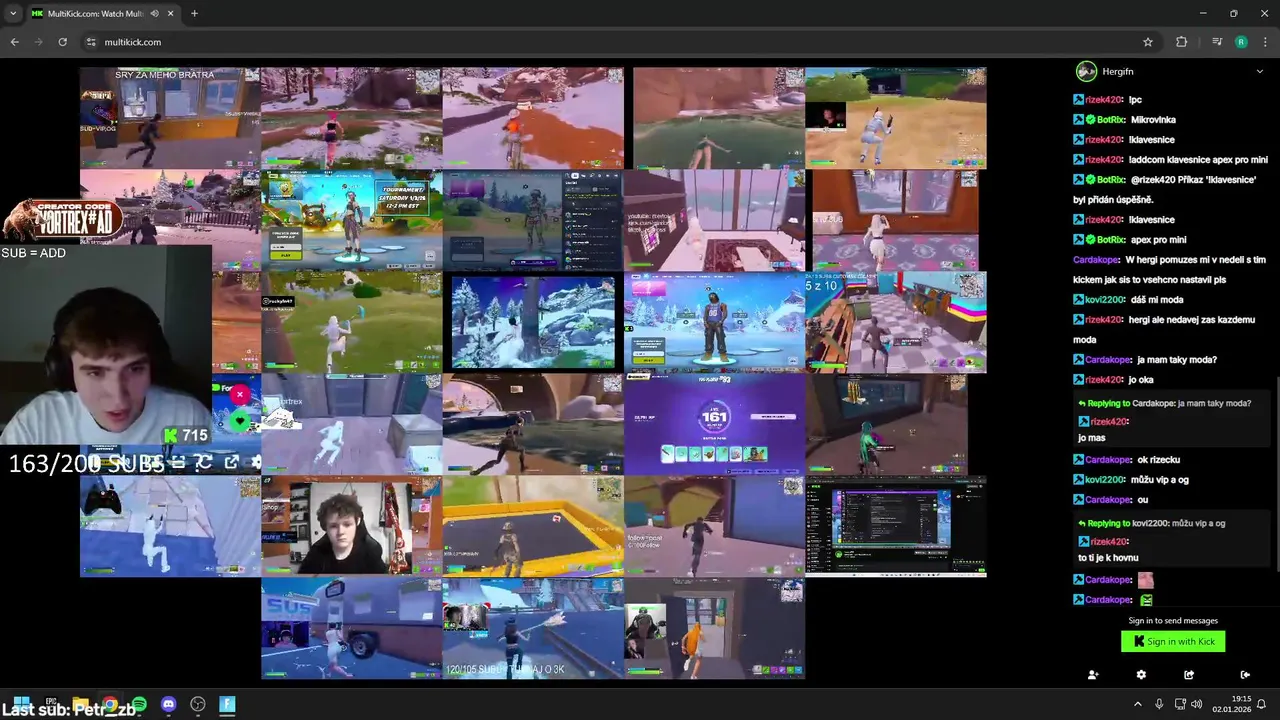Open the media control icon in toolbar
The width and height of the screenshot is (1280, 720).
[x=1216, y=42]
